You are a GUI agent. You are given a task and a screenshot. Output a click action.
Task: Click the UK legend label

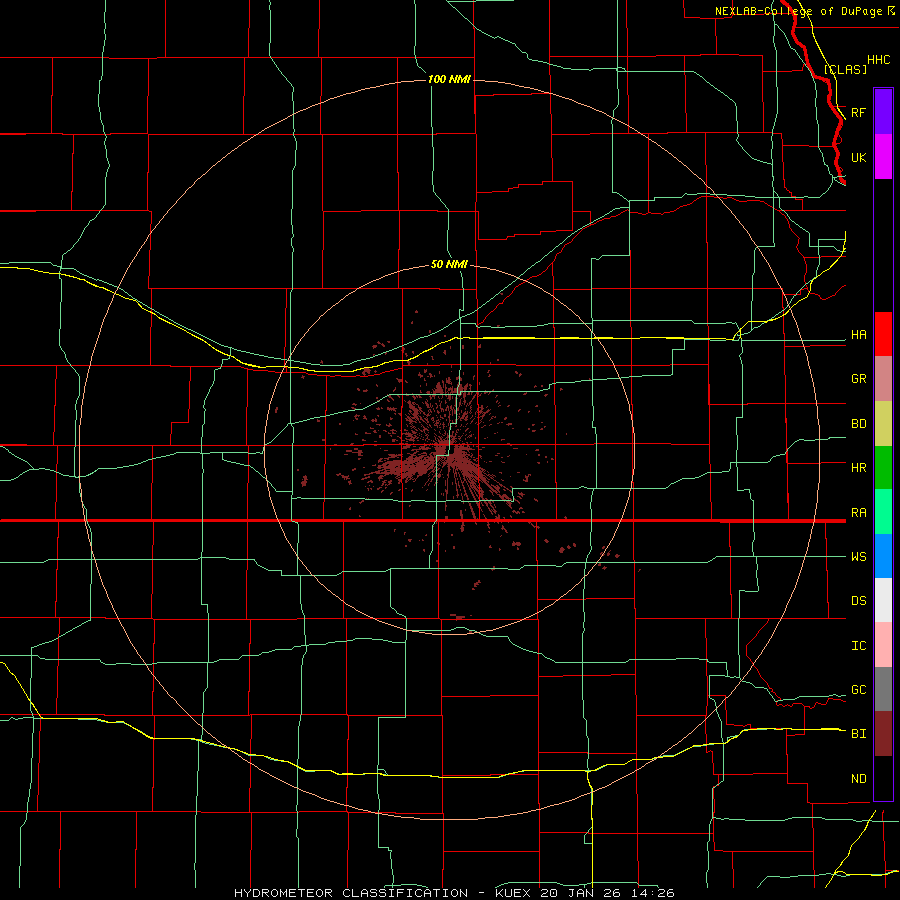[x=858, y=157]
